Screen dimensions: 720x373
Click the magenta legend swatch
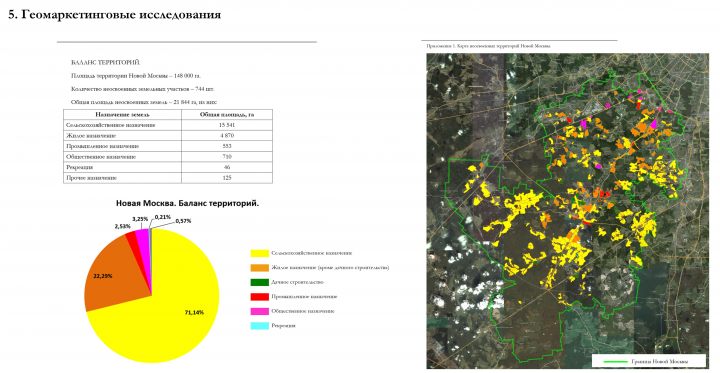pyautogui.click(x=259, y=311)
